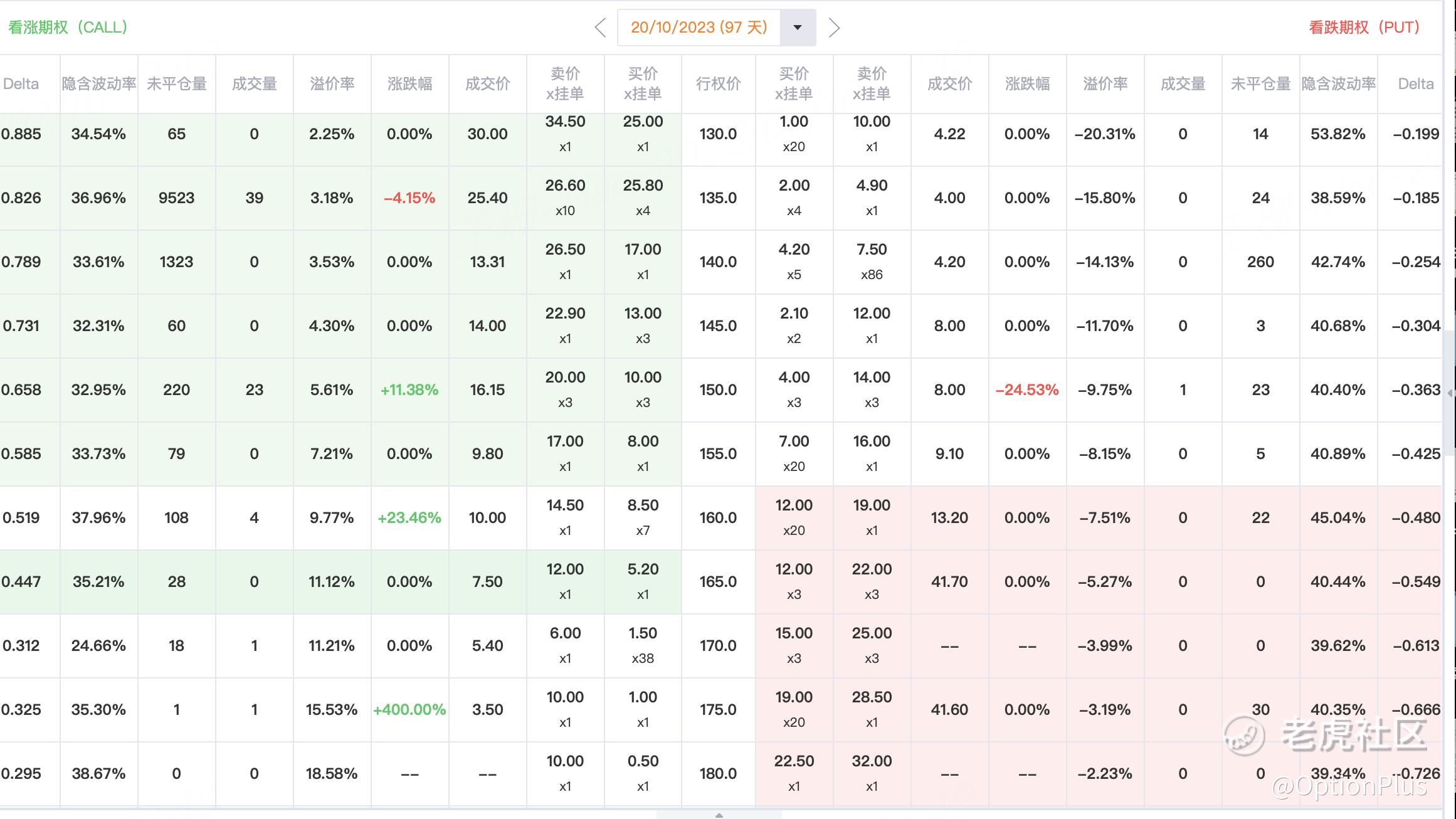Click the −24.53% put change cell
The height and width of the screenshot is (819, 1456).
(x=1027, y=390)
